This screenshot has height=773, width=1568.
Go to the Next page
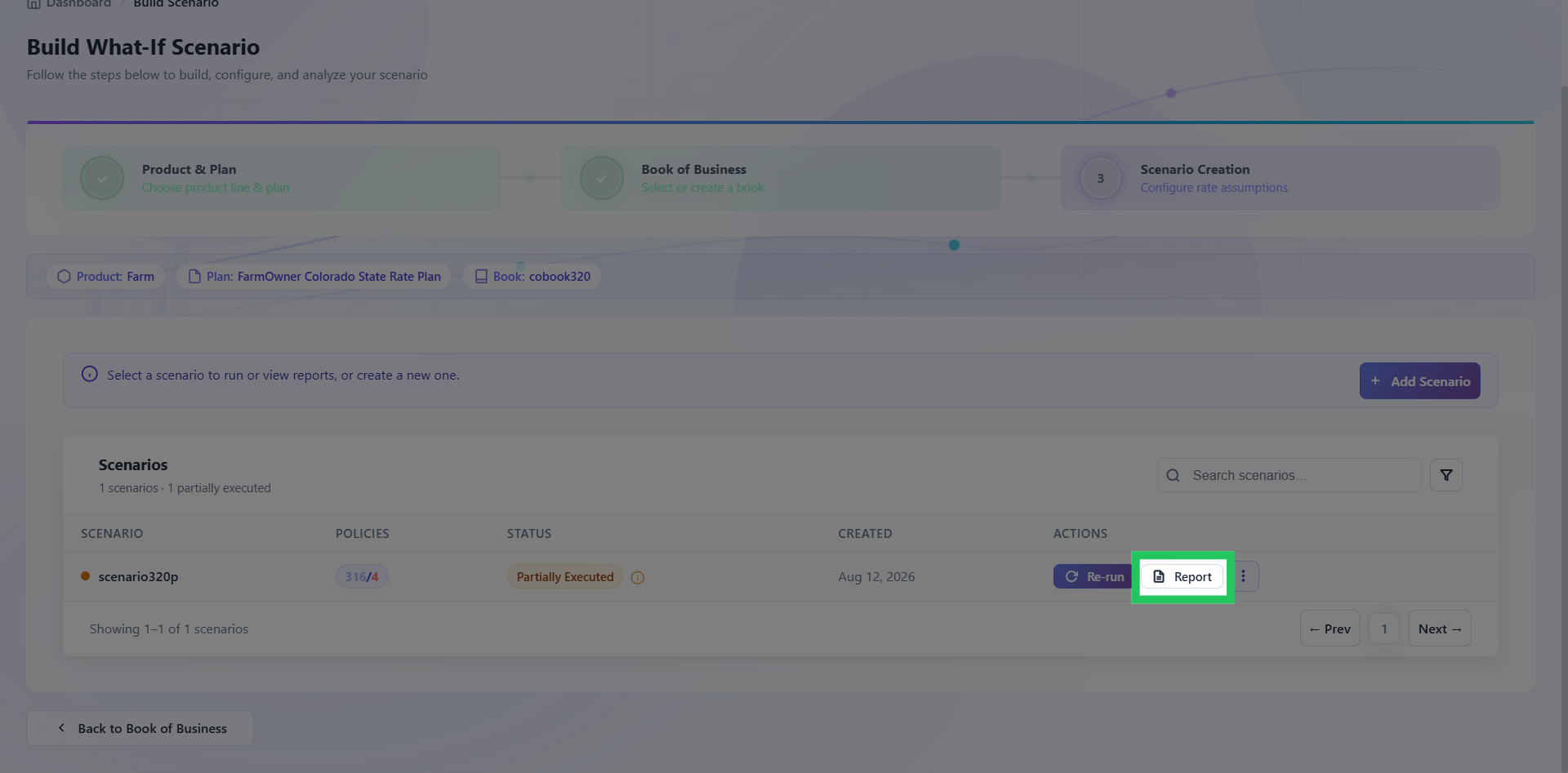point(1440,629)
